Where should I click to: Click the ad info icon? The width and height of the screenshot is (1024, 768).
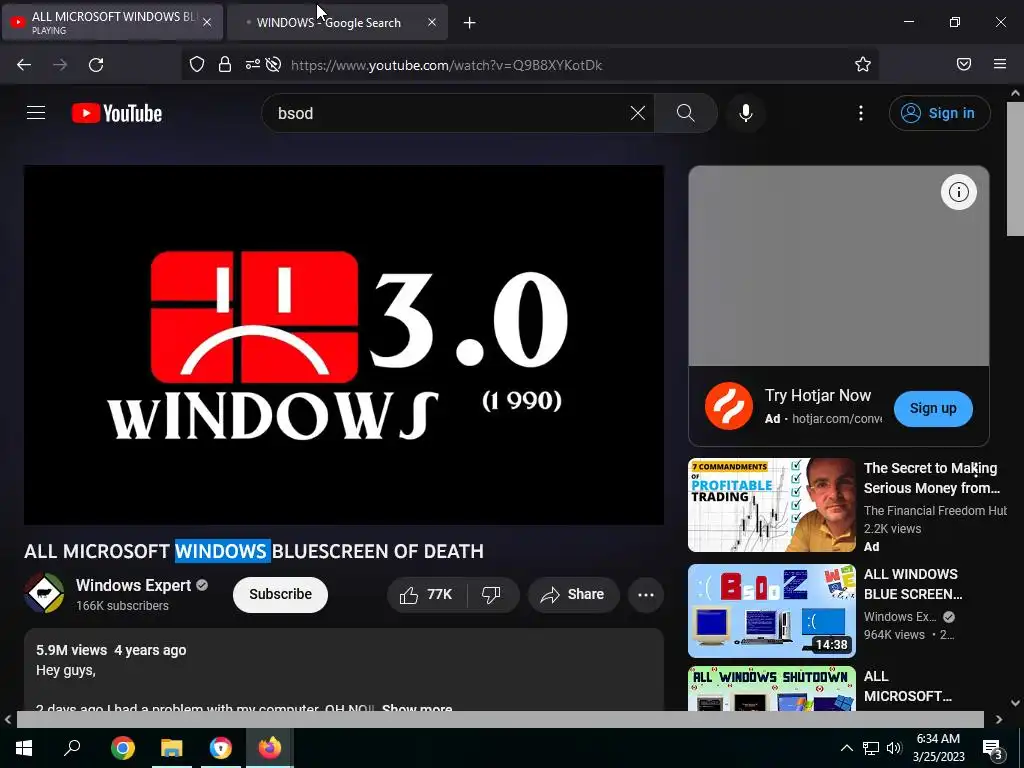tap(958, 192)
